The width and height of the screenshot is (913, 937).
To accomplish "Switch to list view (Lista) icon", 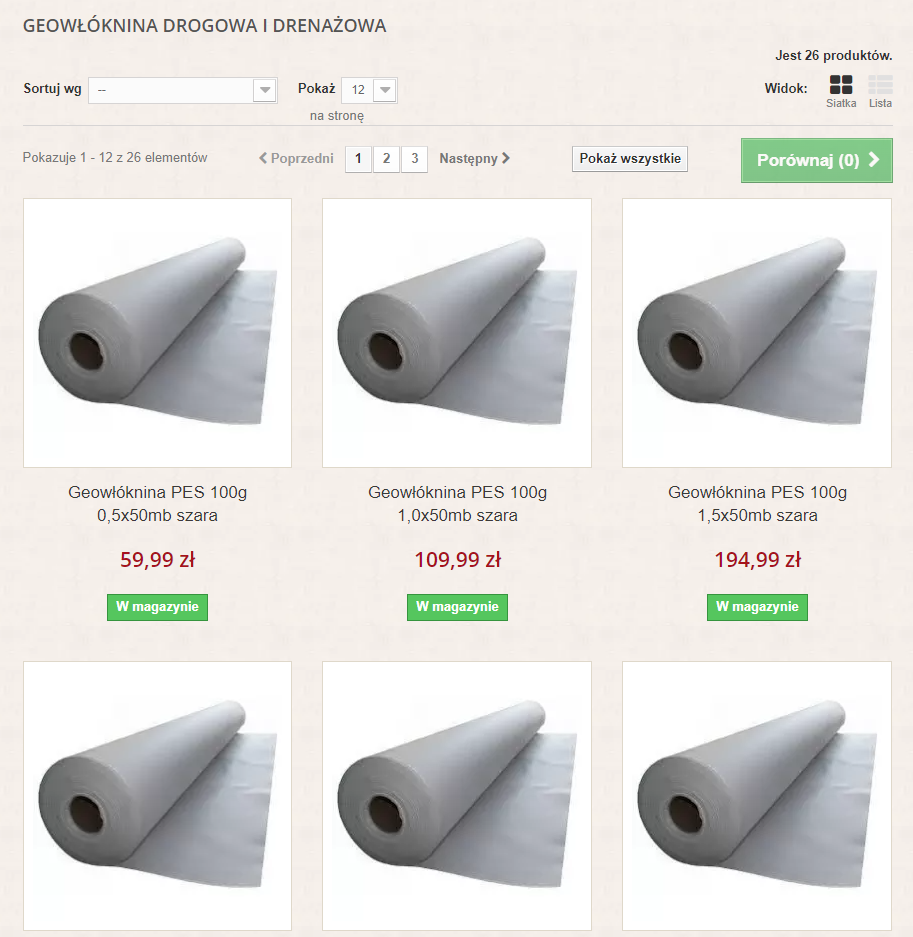I will (880, 85).
